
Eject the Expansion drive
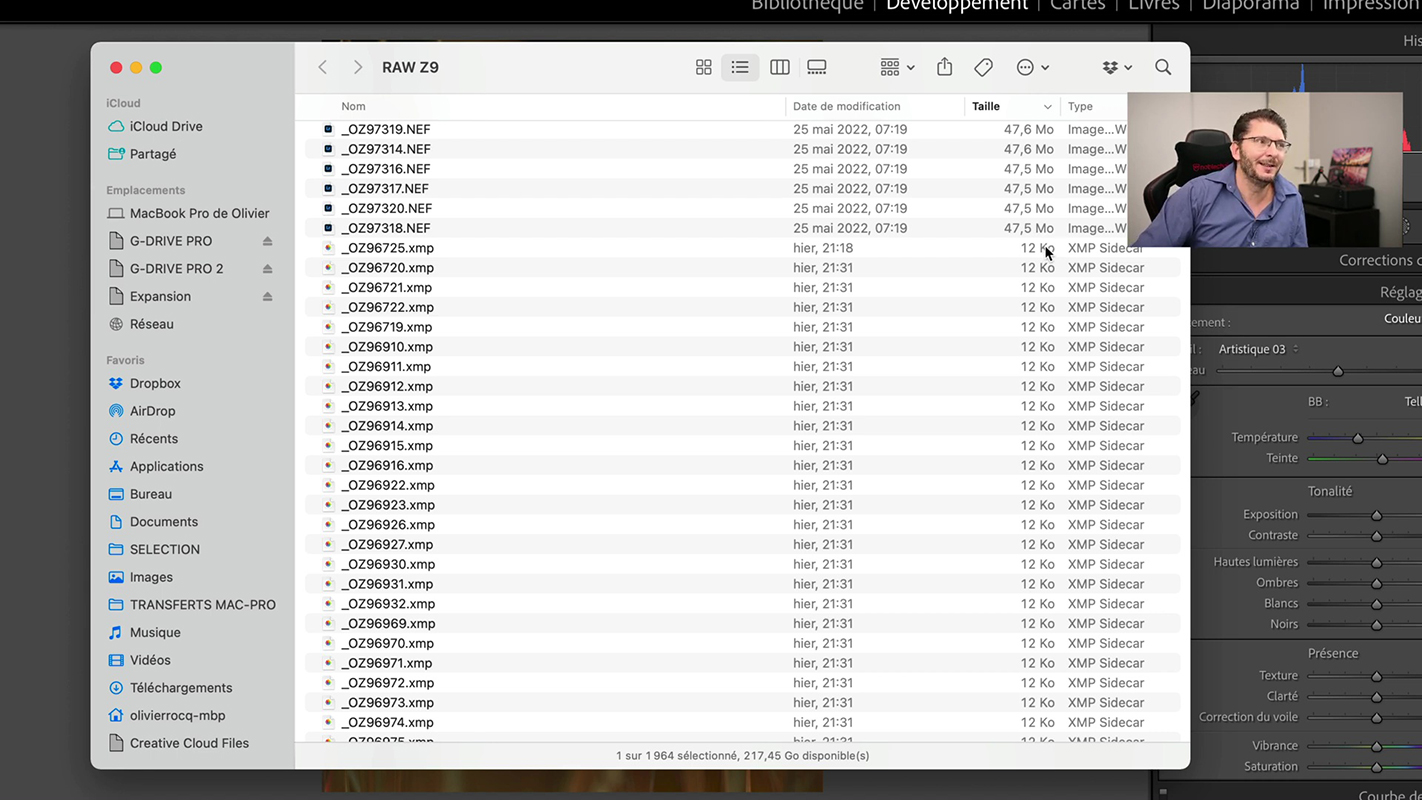click(267, 297)
